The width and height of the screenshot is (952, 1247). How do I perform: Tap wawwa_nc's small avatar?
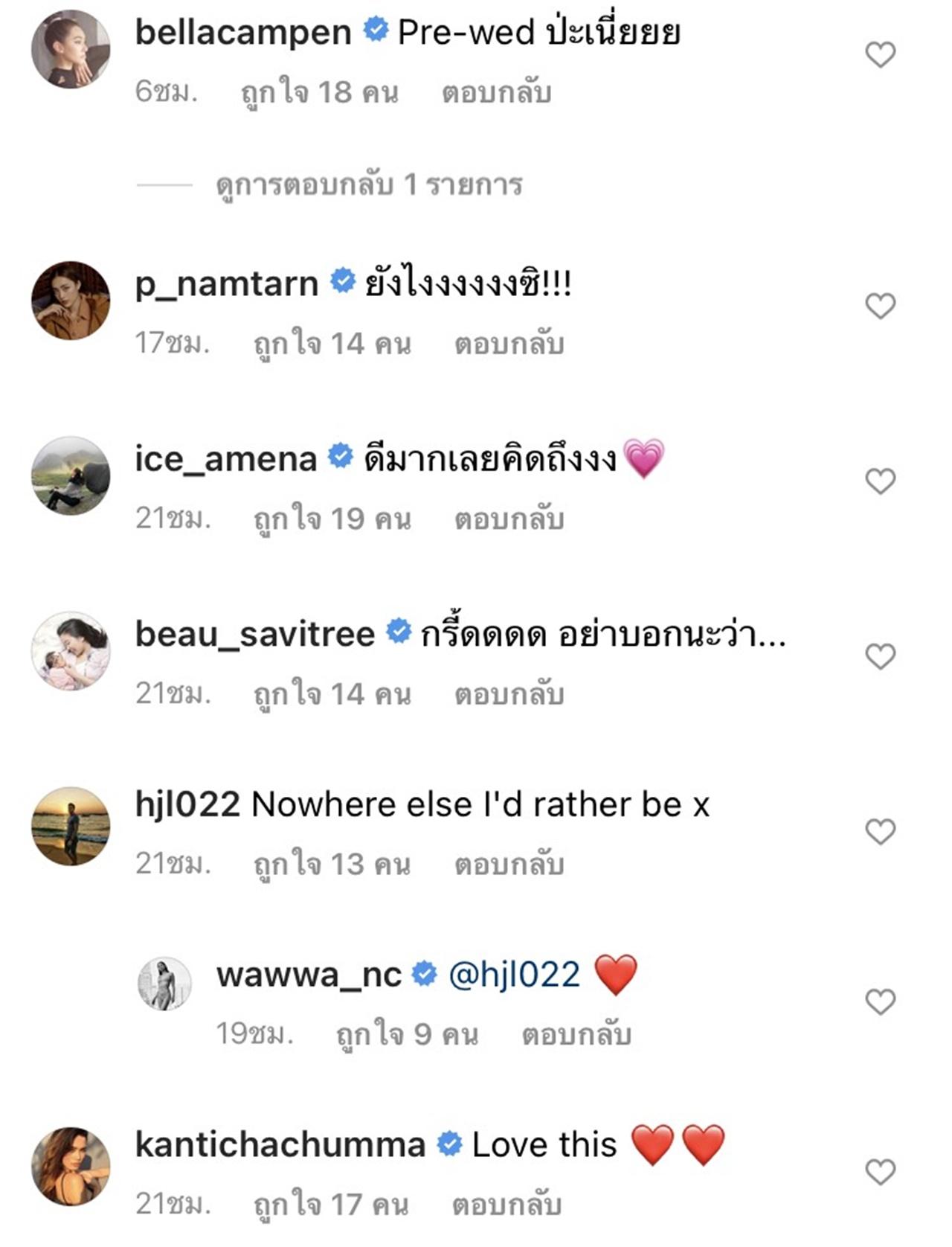pyautogui.click(x=165, y=984)
